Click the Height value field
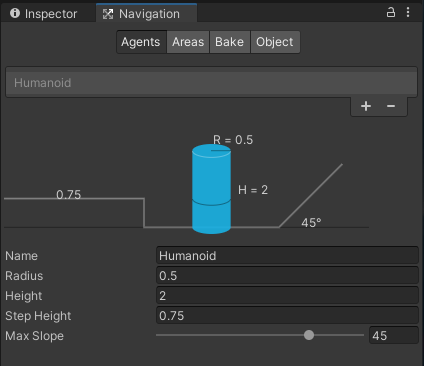Image resolution: width=424 pixels, height=366 pixels. click(287, 296)
